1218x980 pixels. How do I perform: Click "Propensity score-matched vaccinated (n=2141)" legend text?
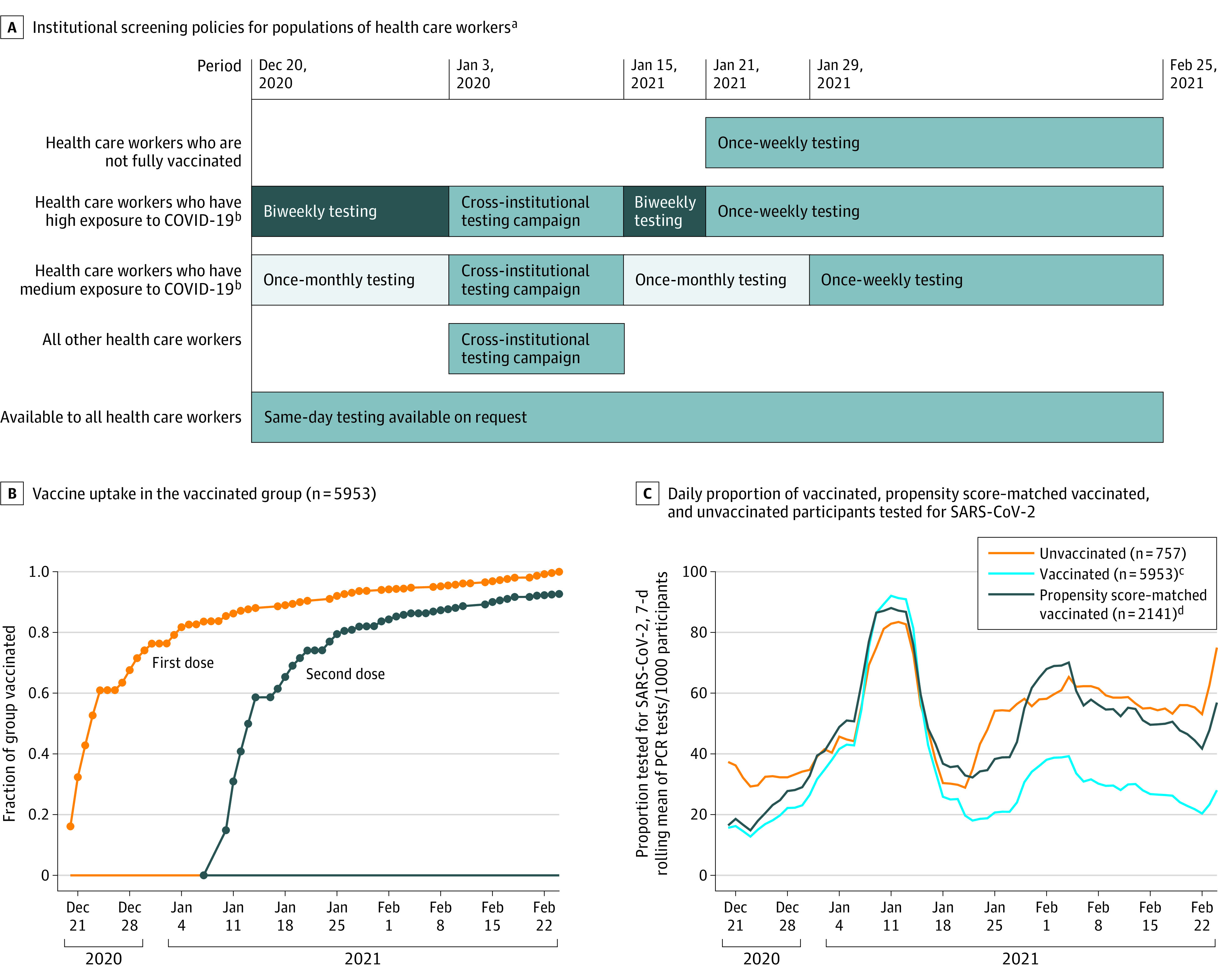(x=1123, y=604)
